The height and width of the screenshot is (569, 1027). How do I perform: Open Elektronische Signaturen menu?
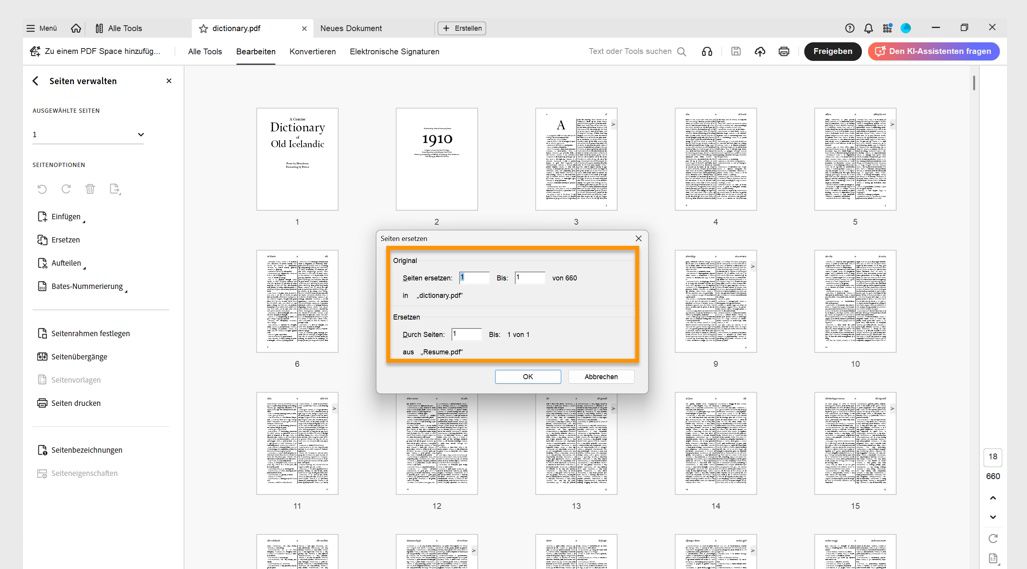click(394, 51)
